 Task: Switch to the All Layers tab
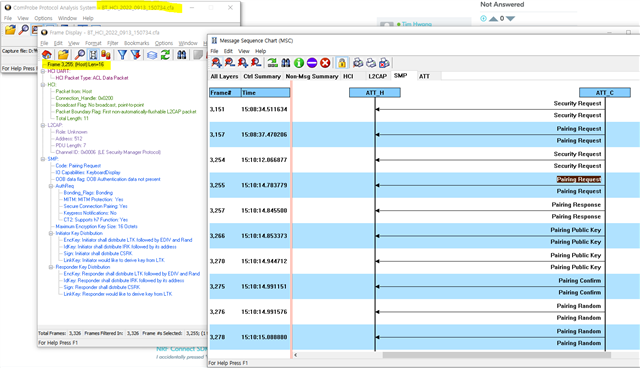pos(224,76)
